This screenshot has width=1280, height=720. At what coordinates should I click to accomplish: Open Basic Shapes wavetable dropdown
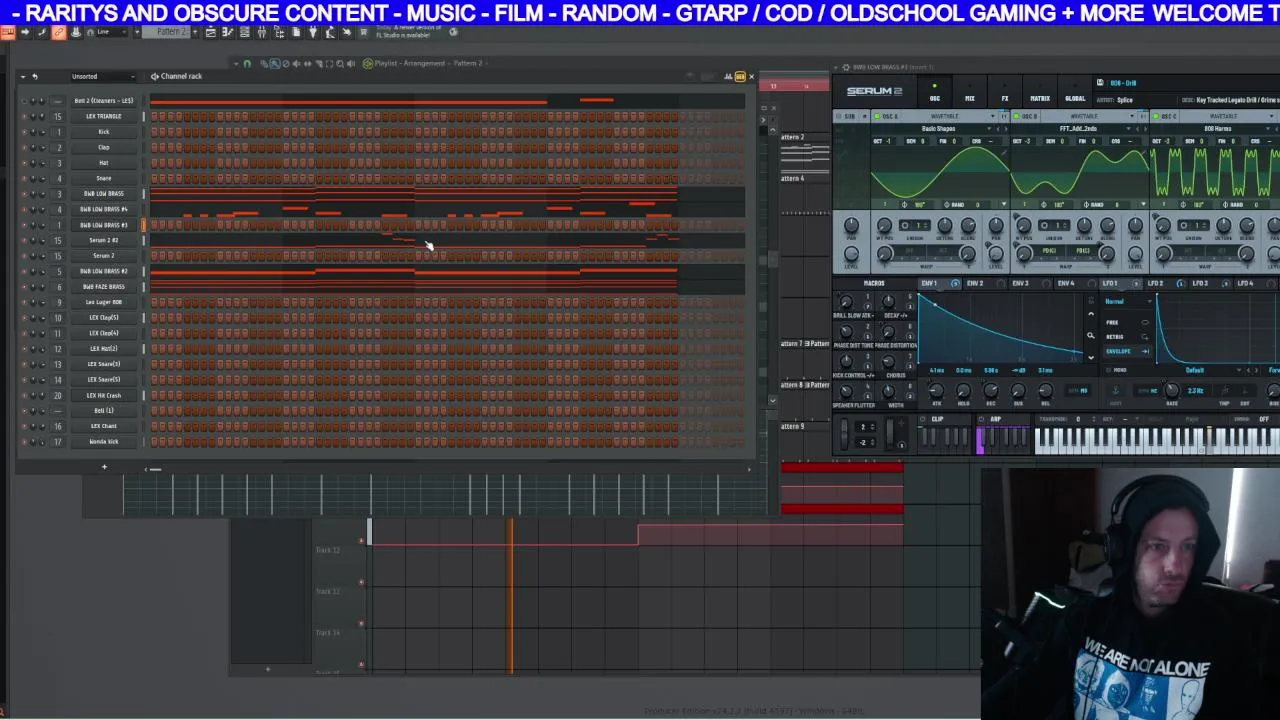pos(938,129)
